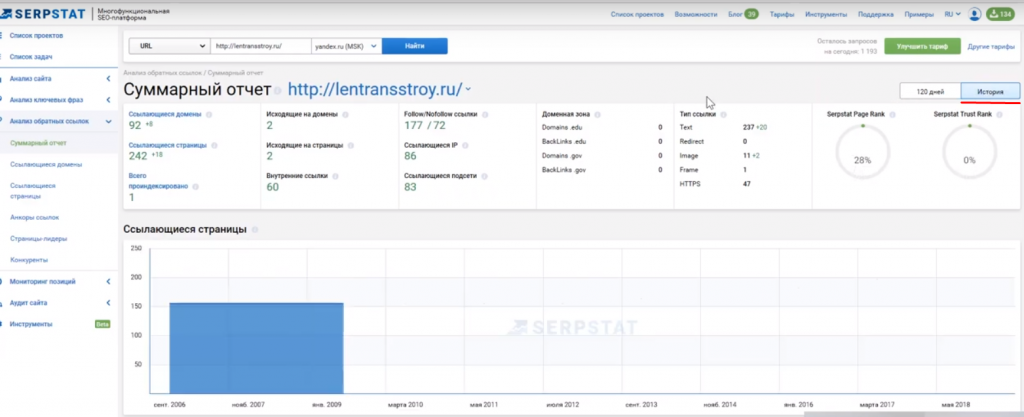The image size is (1024, 417).
Task: Open Список проектов in top navigation
Action: (637, 14)
